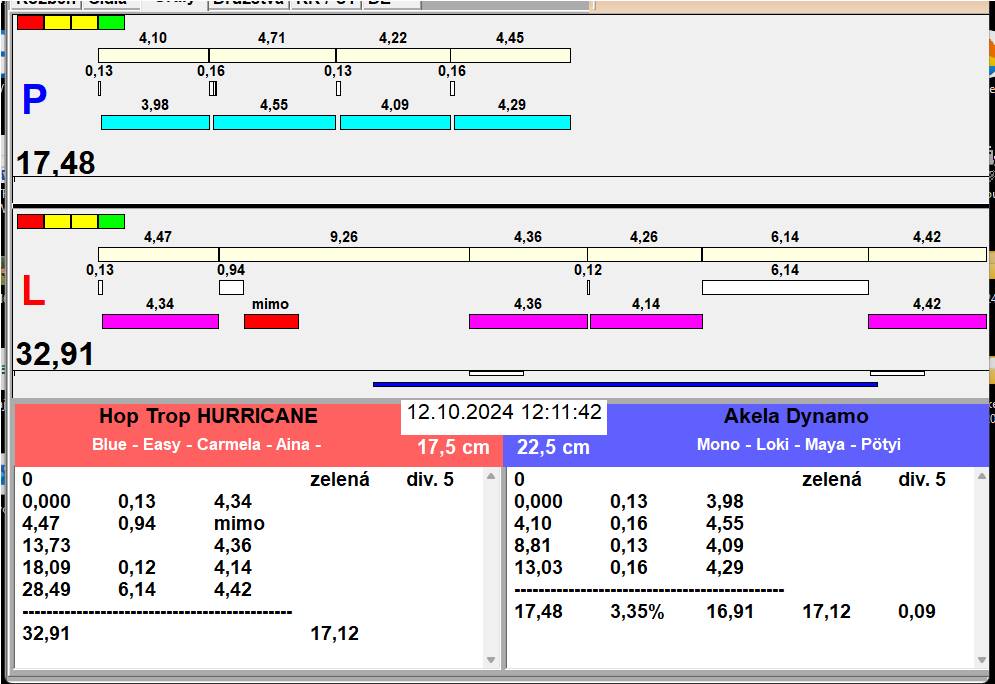995x684 pixels.
Task: Select the magenta 4,34 run bar
Action: [160, 321]
